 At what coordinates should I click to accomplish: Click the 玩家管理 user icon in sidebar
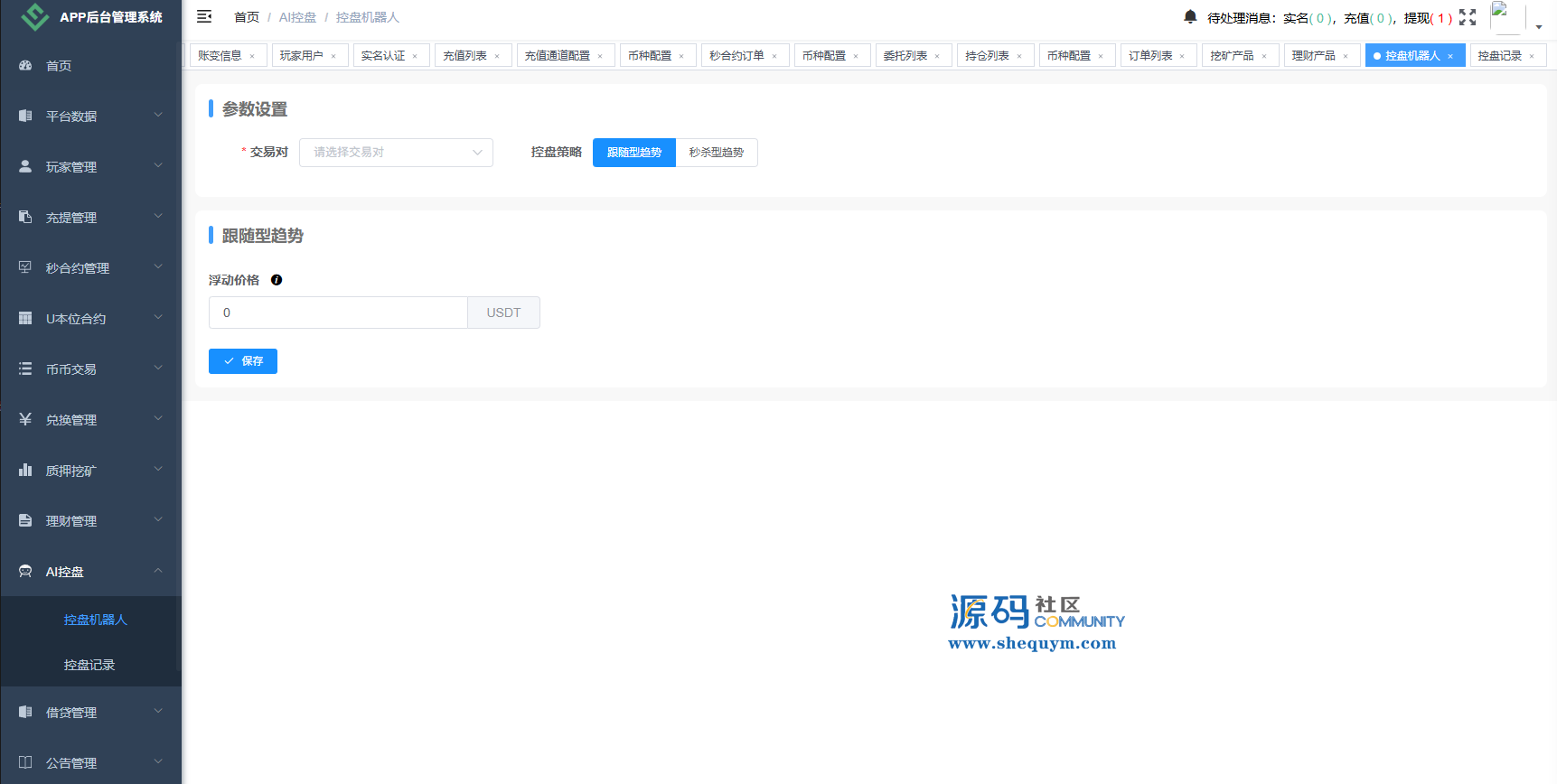coord(25,167)
